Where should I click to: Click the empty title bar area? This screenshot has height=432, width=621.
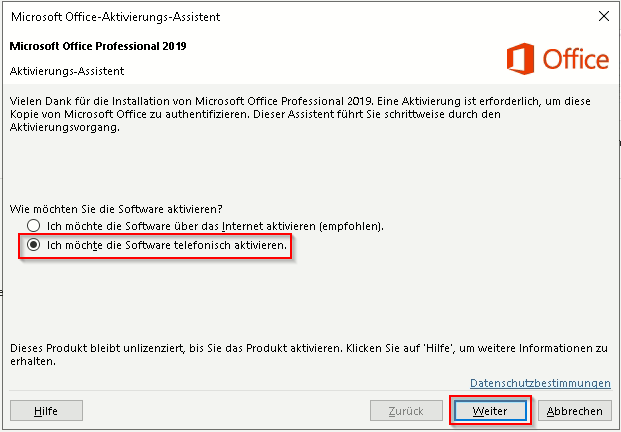click(400, 17)
